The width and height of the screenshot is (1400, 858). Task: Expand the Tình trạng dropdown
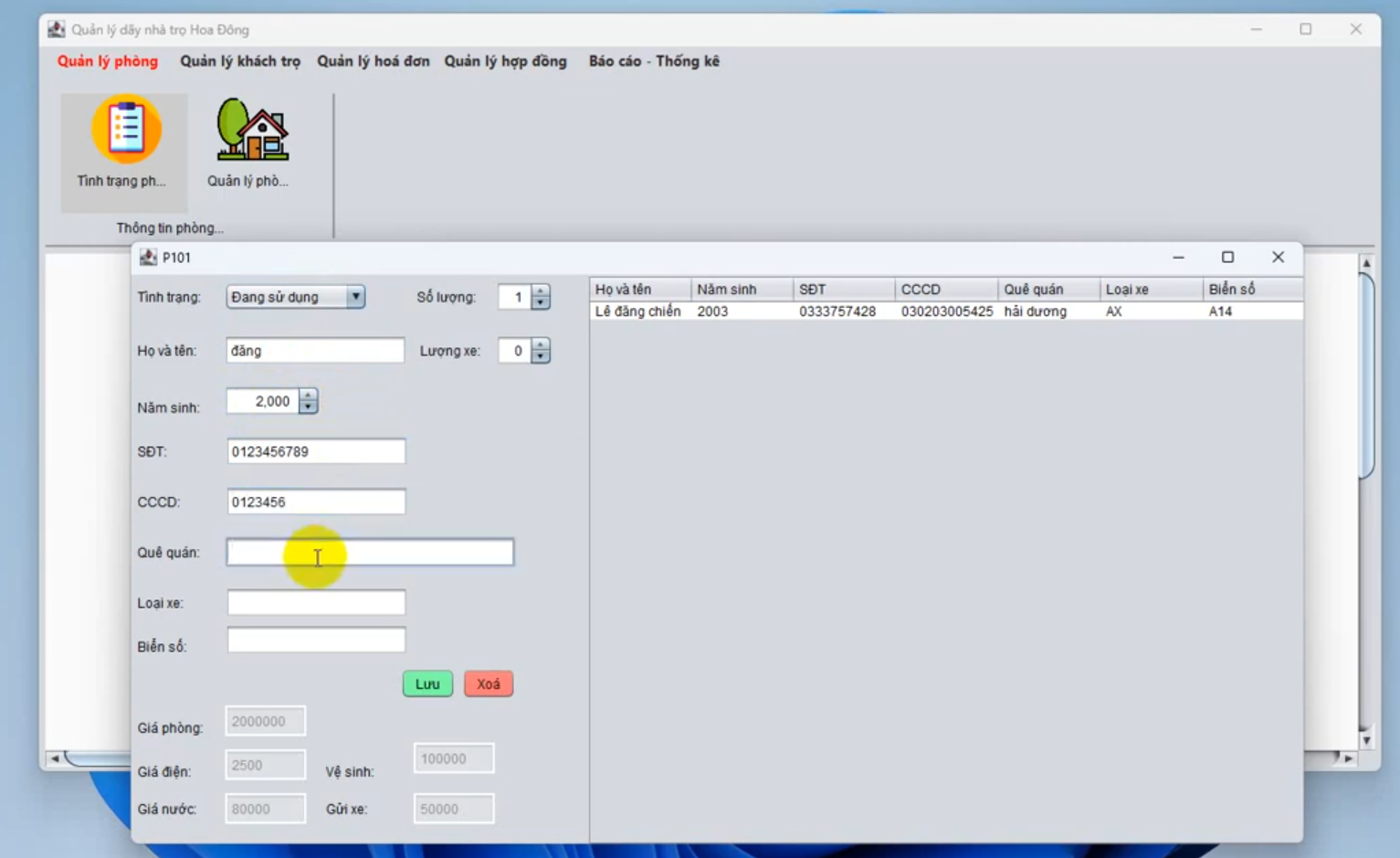355,297
